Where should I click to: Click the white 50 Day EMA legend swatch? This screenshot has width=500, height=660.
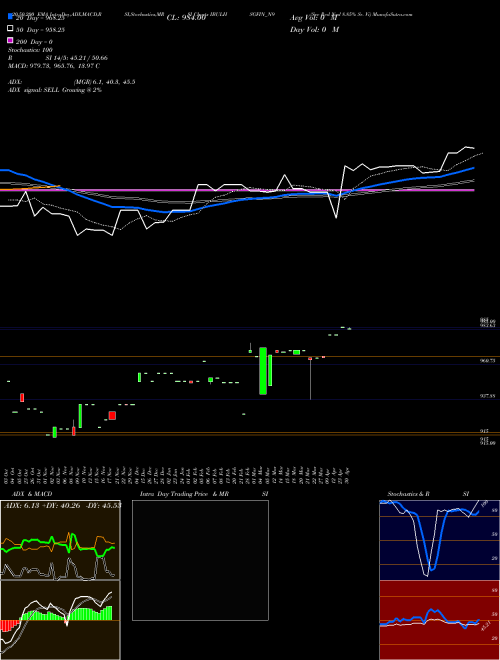[x=10, y=28]
